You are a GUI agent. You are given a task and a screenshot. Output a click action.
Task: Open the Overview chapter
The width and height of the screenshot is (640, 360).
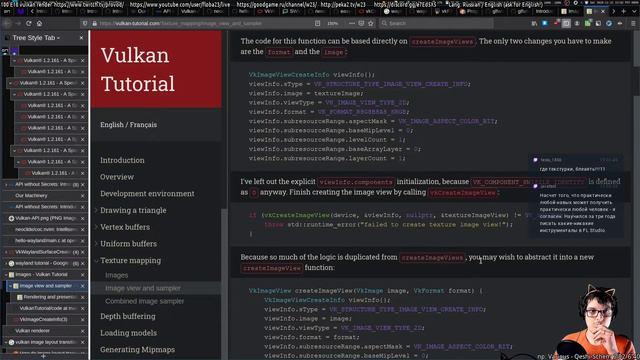(117, 177)
